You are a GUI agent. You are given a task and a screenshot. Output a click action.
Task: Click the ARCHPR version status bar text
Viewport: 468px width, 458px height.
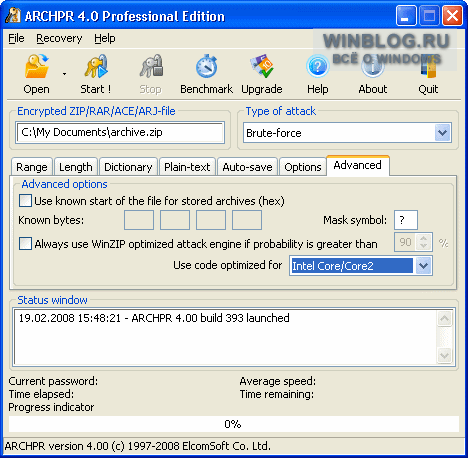coord(138,446)
